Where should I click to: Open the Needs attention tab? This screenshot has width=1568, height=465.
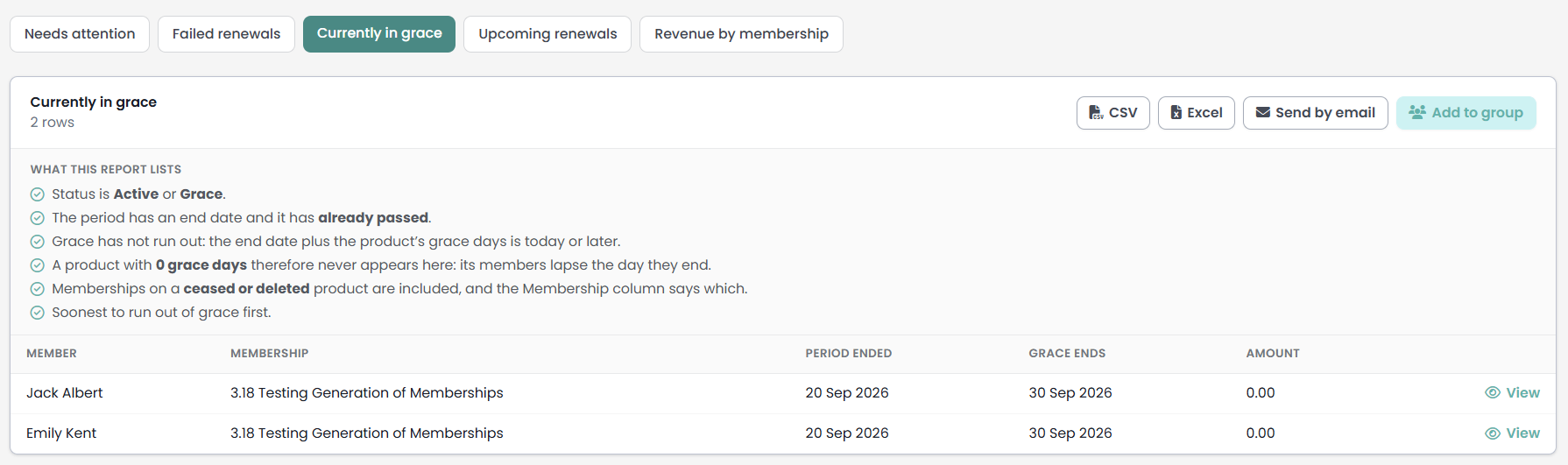pos(80,34)
